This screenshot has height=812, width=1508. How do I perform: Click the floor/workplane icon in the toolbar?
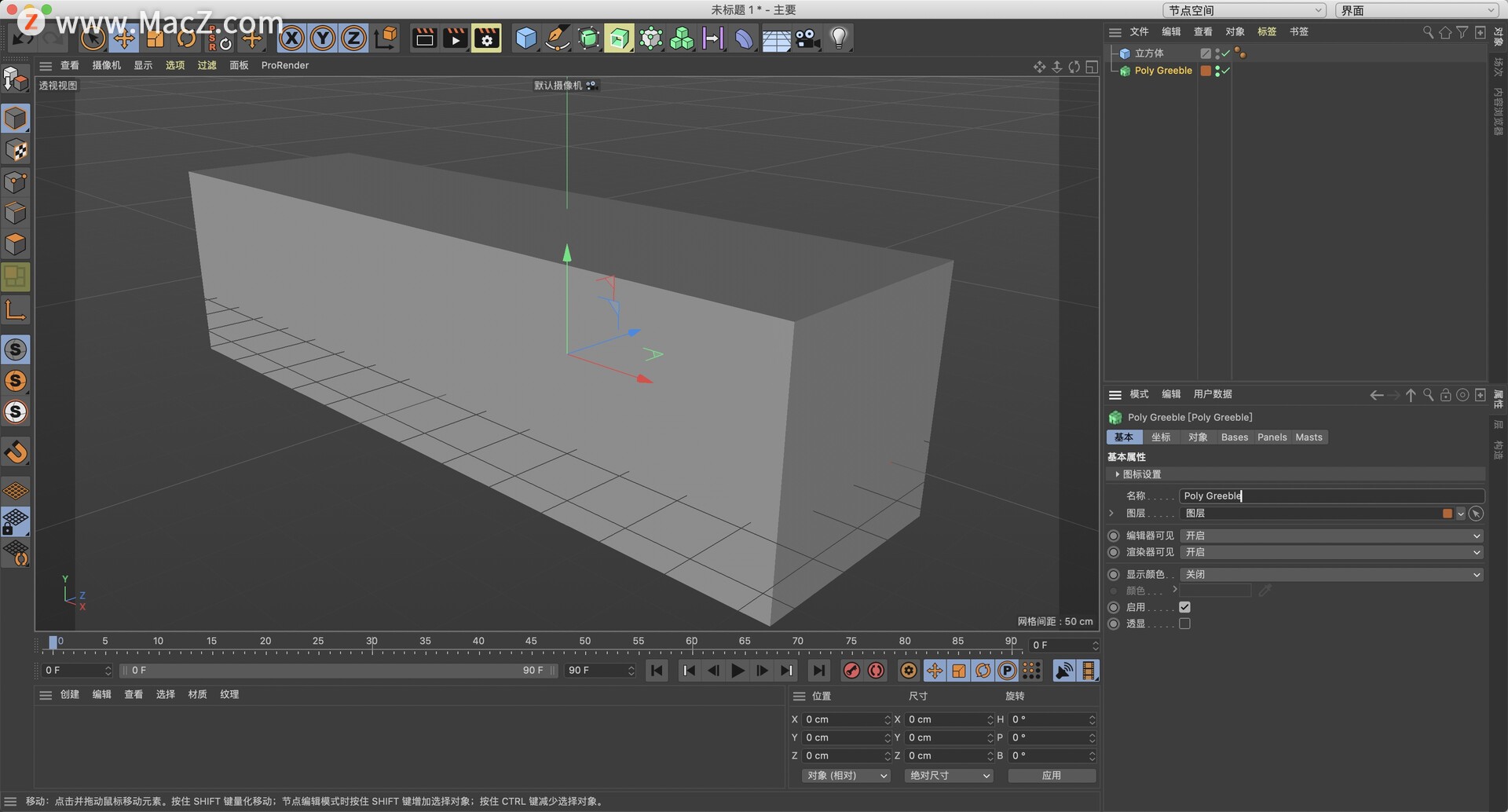776,38
